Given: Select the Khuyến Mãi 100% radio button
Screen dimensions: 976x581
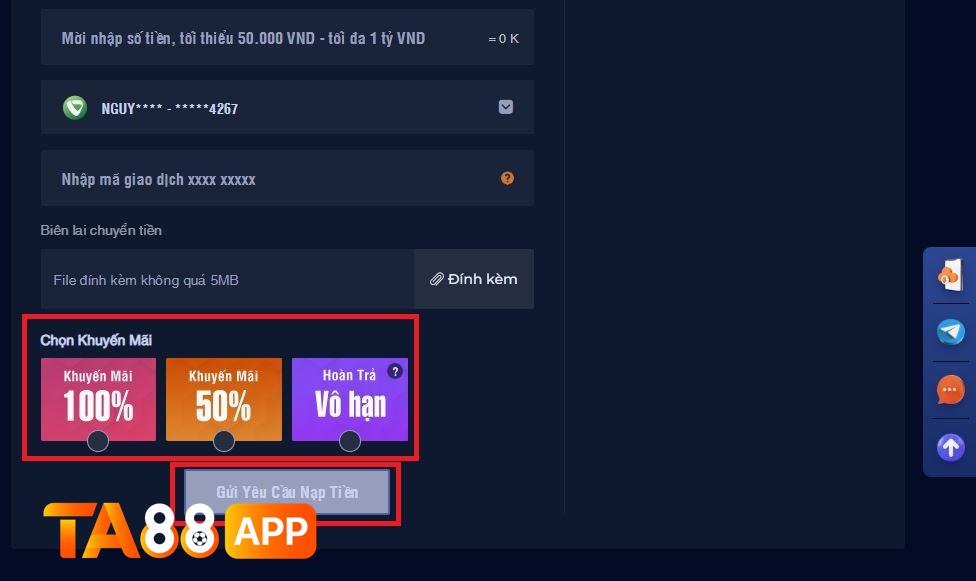Looking at the screenshot, I should 98,441.
